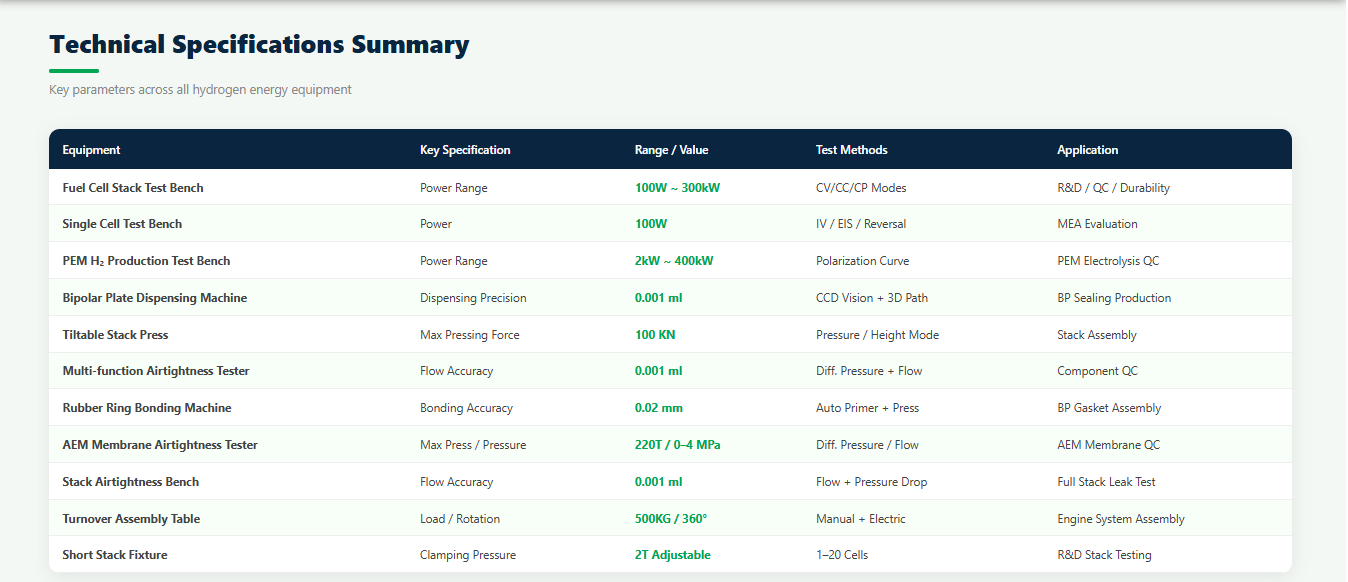The image size is (1348, 582).
Task: Click the 100W ~ 300kW power range value
Action: pos(677,188)
